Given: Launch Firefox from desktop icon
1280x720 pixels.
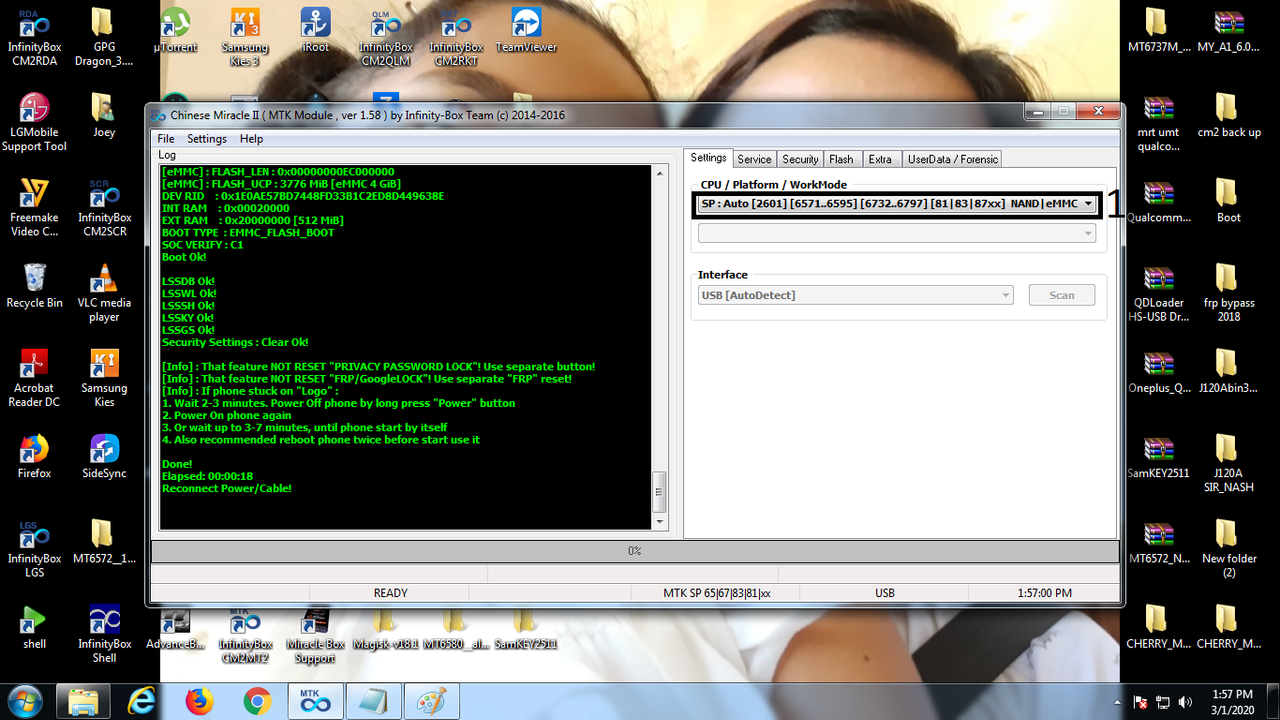Looking at the screenshot, I should [34, 456].
